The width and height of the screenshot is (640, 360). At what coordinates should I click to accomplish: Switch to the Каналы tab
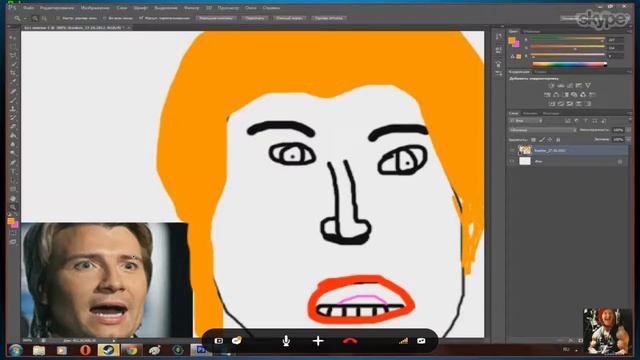pyautogui.click(x=530, y=113)
